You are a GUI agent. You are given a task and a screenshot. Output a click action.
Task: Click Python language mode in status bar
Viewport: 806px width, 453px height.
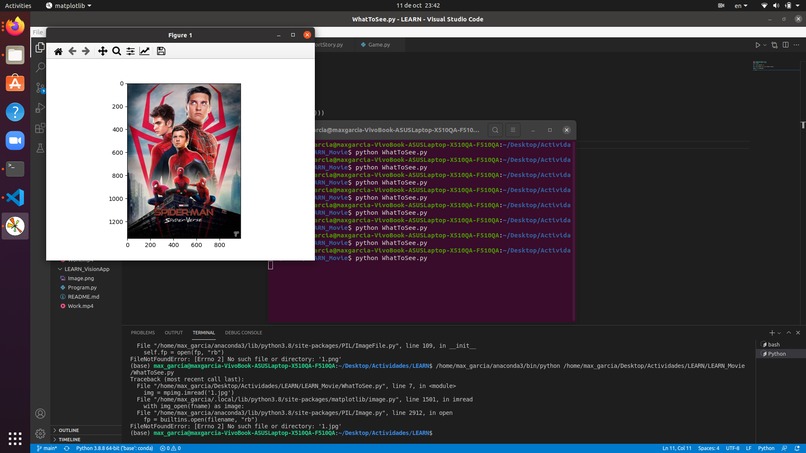coord(766,448)
